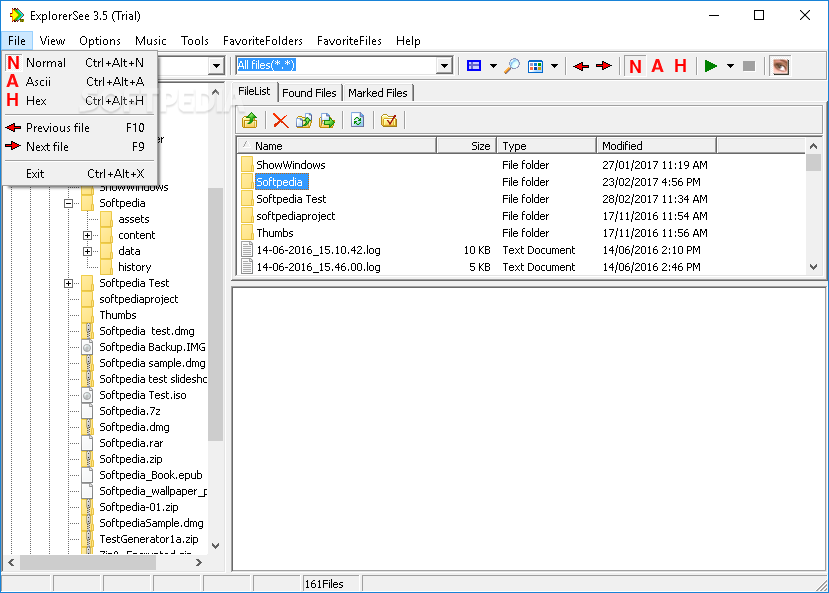Open dropdown arrow beside the play button
Screen dimensions: 829x593
pyautogui.click(x=730, y=66)
